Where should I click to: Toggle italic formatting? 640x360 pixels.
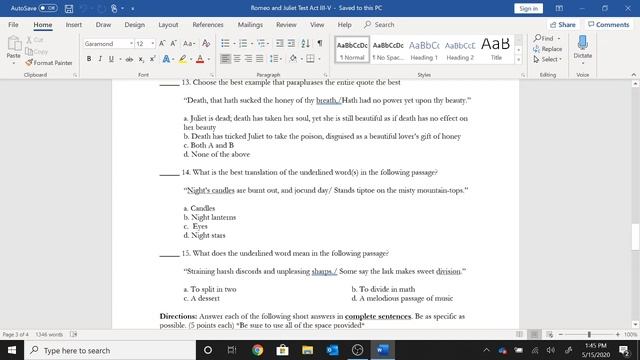click(100, 59)
